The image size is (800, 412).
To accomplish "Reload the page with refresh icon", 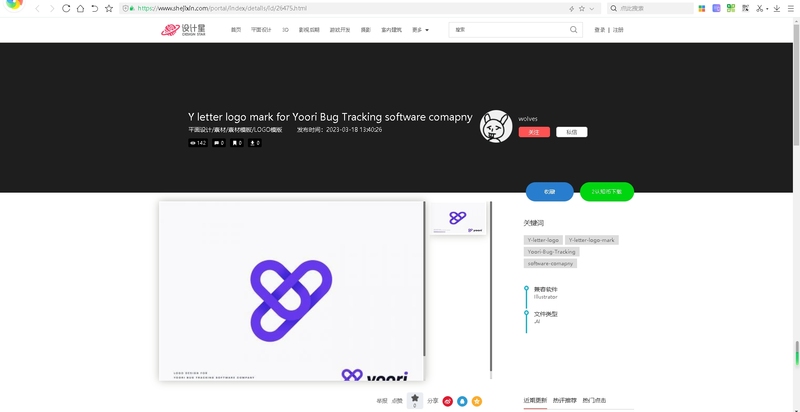I will [x=66, y=8].
